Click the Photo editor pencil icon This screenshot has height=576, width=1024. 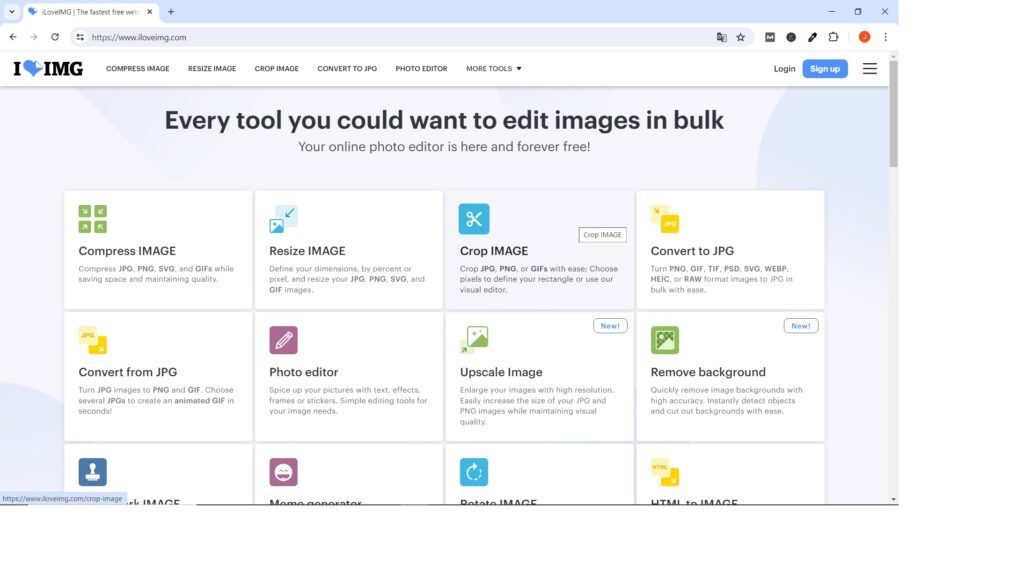[x=283, y=340]
